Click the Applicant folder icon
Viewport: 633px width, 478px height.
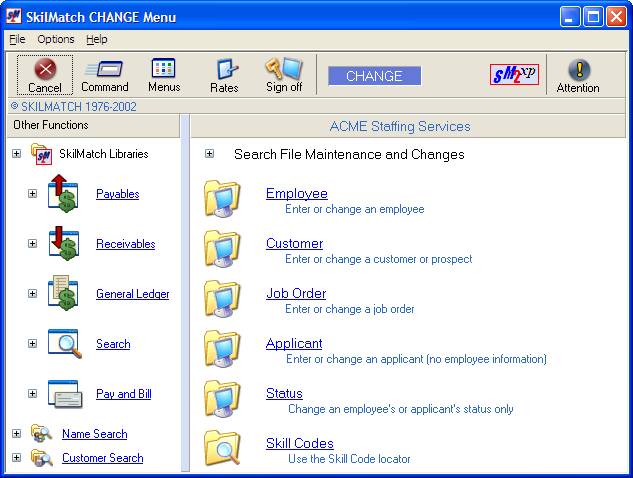(222, 349)
